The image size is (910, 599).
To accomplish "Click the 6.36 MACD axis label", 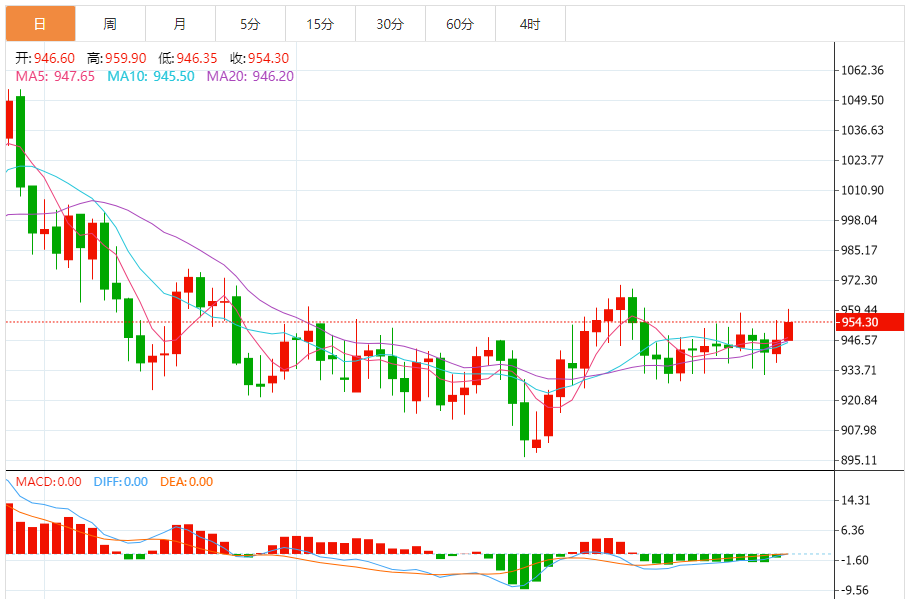I will (x=853, y=530).
